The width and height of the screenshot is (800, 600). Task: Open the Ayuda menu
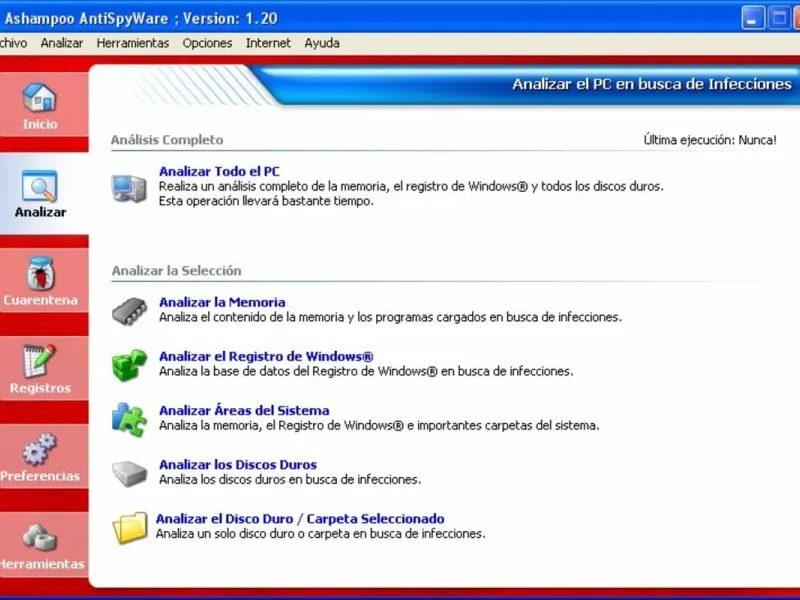322,43
